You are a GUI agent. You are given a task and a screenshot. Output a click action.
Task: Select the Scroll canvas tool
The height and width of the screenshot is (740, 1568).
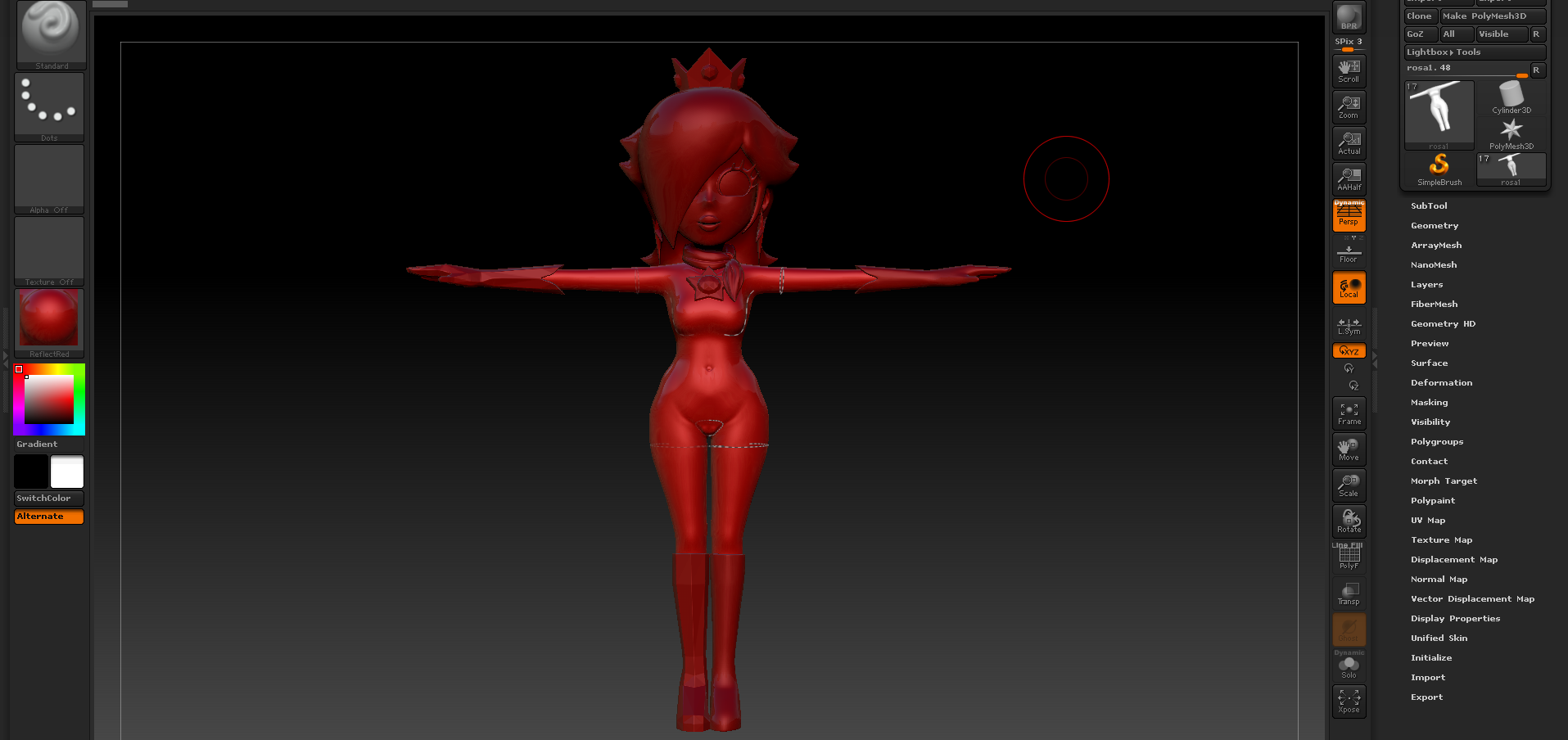1349,71
